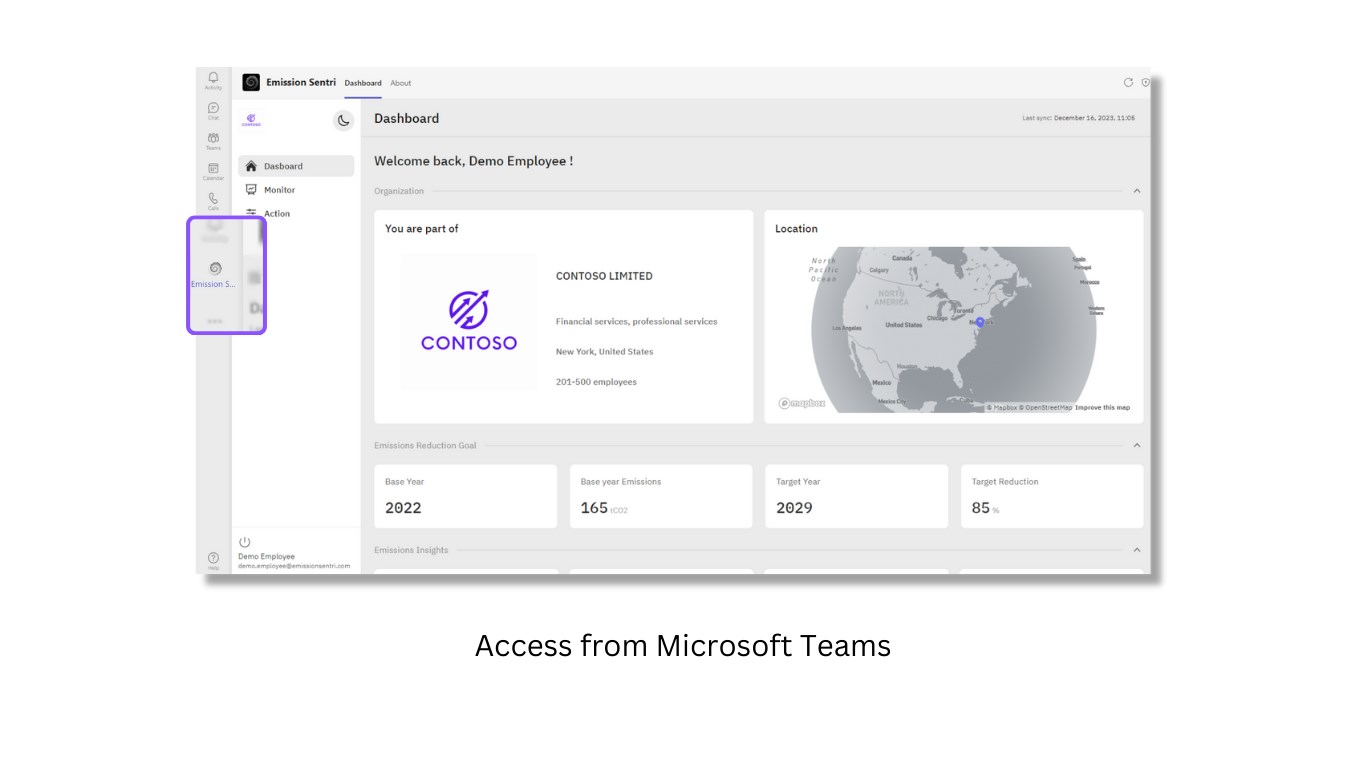Click the Target Reduction value 85
1366x768 pixels.
(x=981, y=508)
